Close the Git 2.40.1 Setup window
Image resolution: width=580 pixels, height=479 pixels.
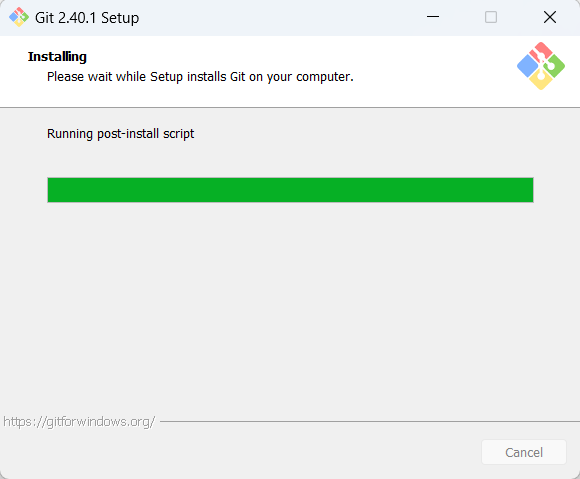pyautogui.click(x=550, y=17)
